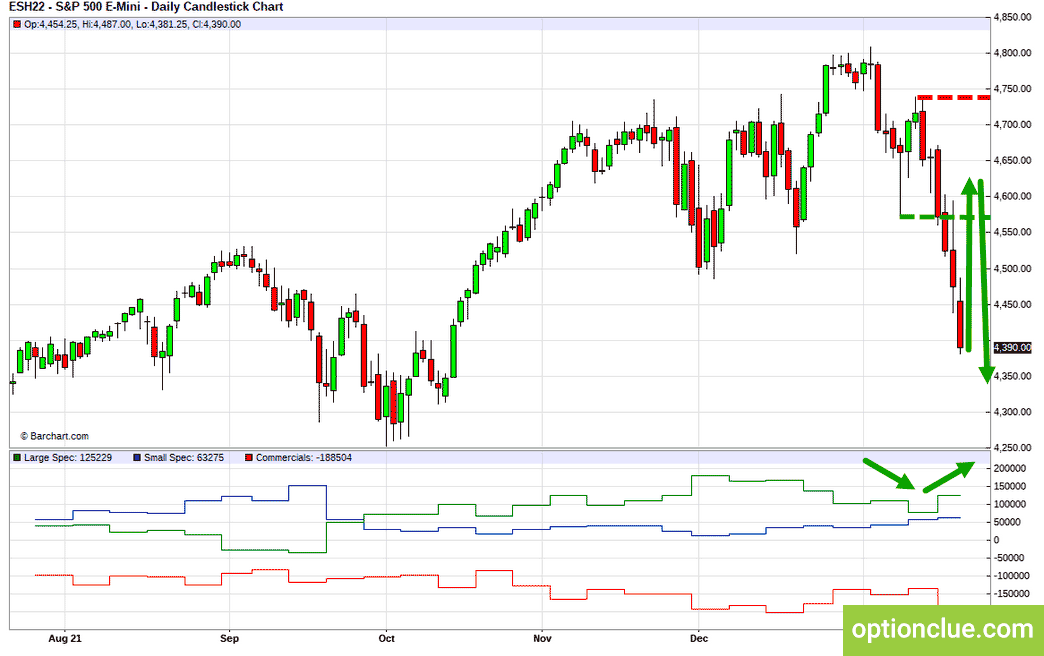The height and width of the screenshot is (656, 1044).
Task: Click the Op:4,454.25 open price value
Action: point(51,25)
